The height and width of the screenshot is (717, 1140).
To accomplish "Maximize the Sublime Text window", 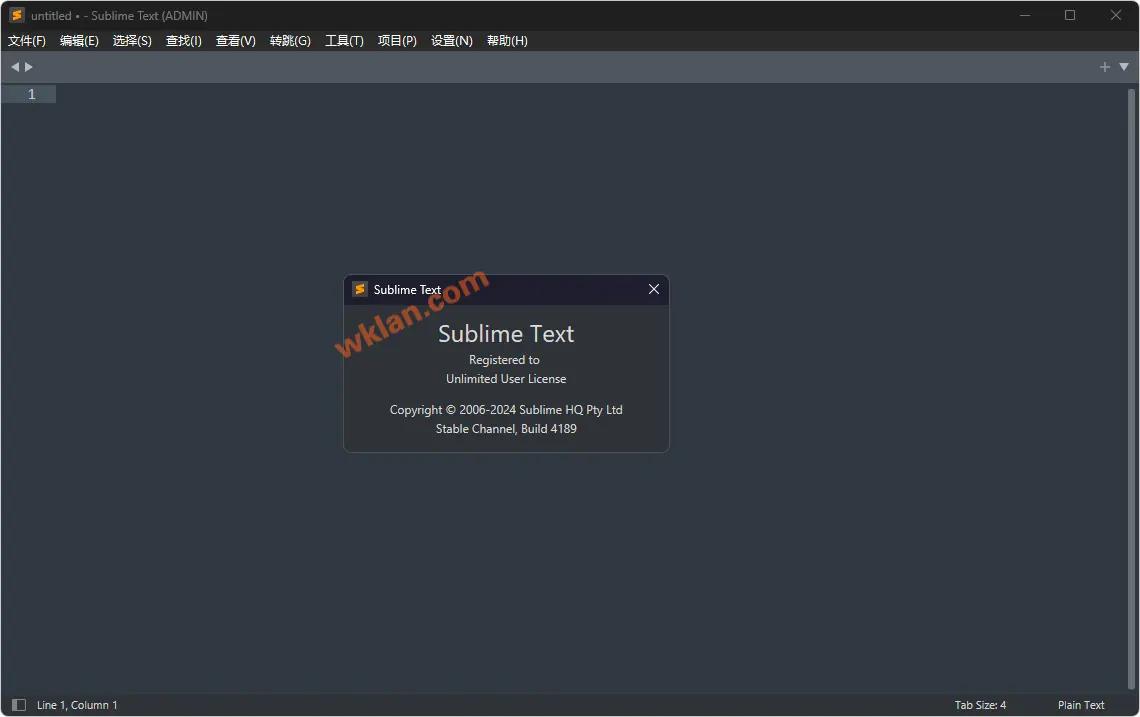I will click(1069, 15).
